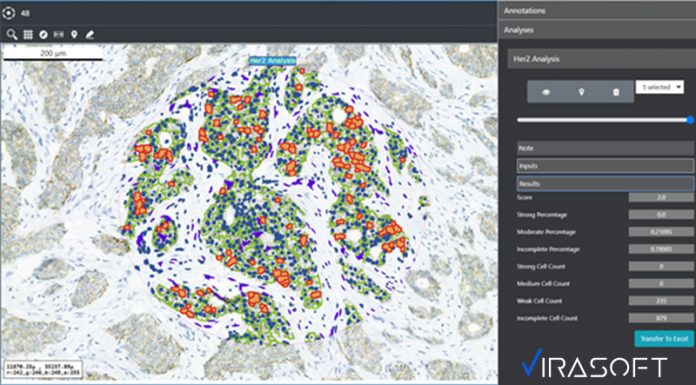Click the Her2 Analysis label on the image
The width and height of the screenshot is (696, 385).
[x=272, y=61]
